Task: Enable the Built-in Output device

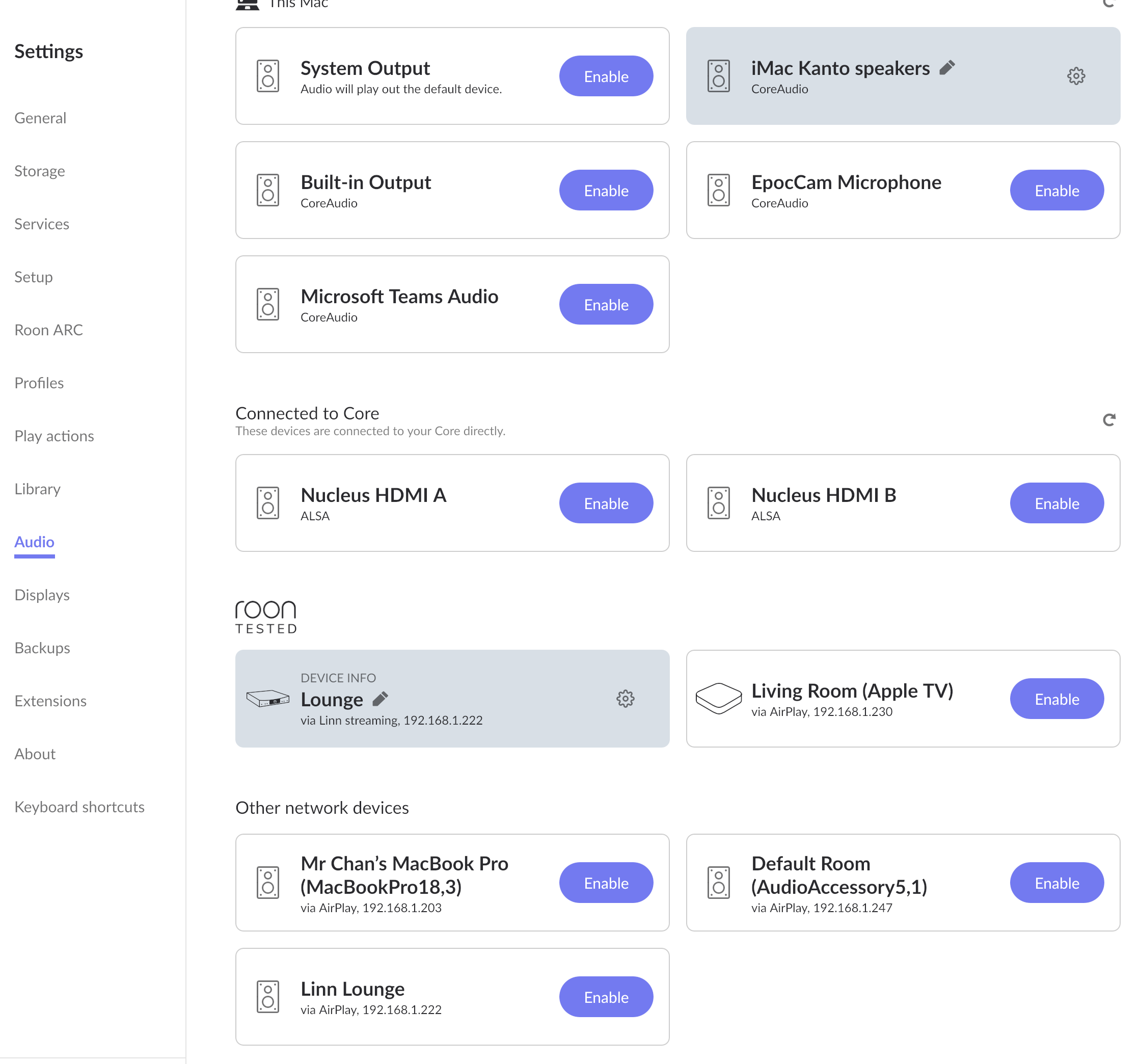Action: click(x=606, y=191)
